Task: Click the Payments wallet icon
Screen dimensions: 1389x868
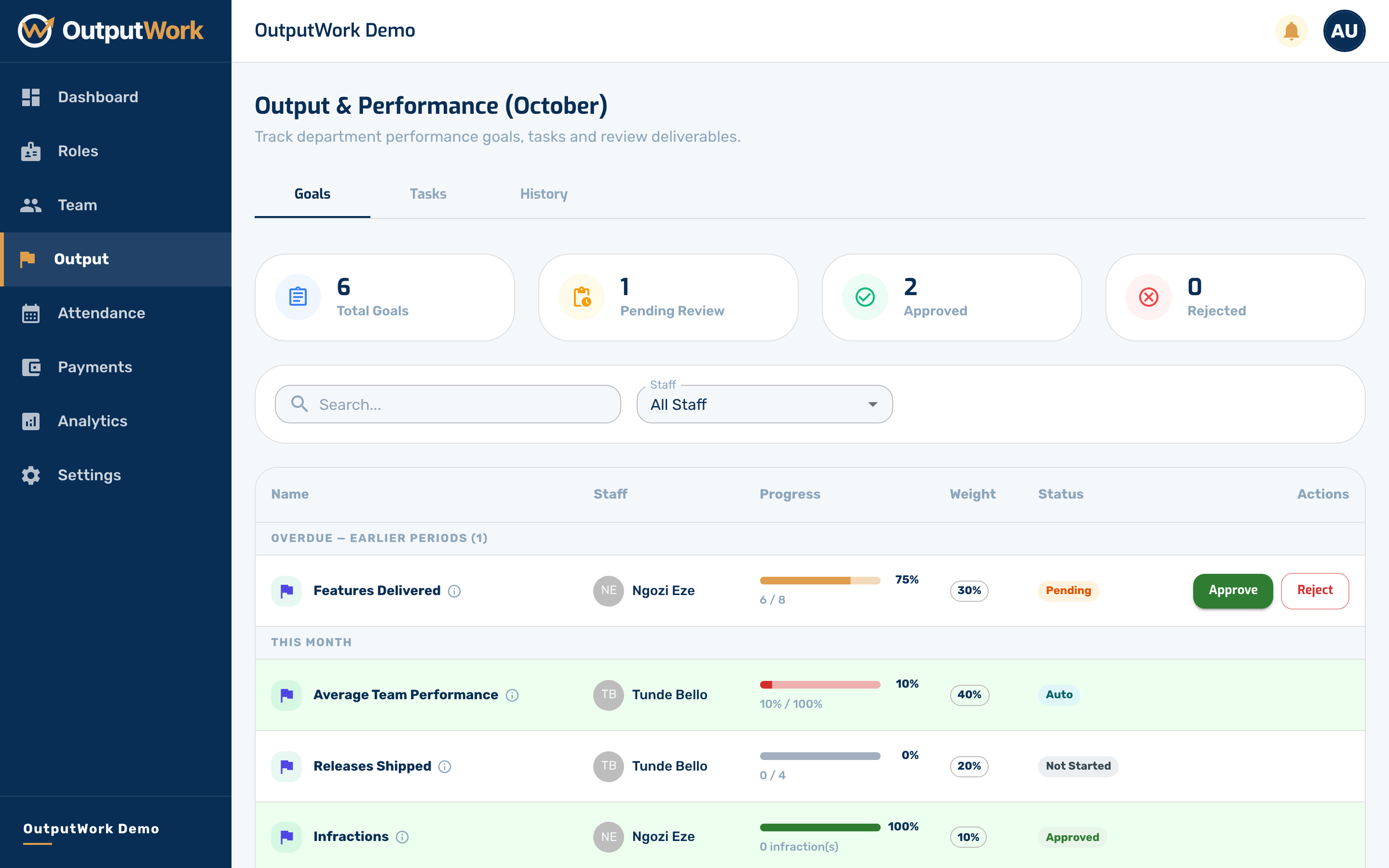Action: (31, 367)
